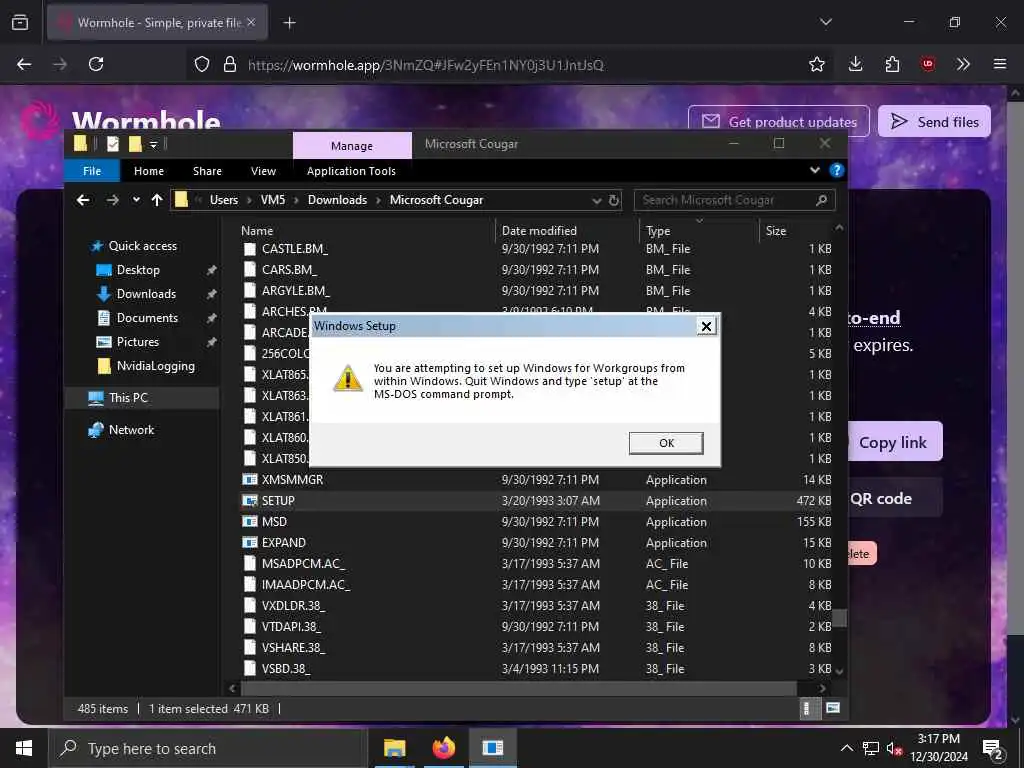Image resolution: width=1024 pixels, height=768 pixels.
Task: Click the quick access Properties toolbar icon
Action: (x=113, y=144)
